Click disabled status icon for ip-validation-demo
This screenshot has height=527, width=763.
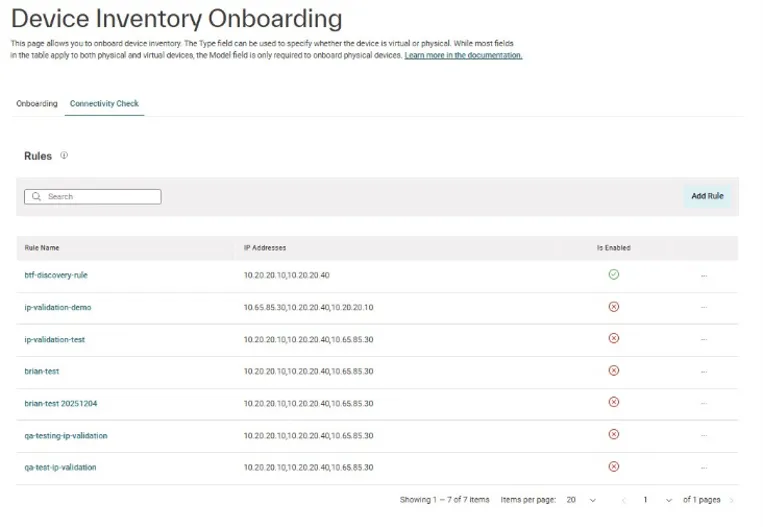pos(614,307)
